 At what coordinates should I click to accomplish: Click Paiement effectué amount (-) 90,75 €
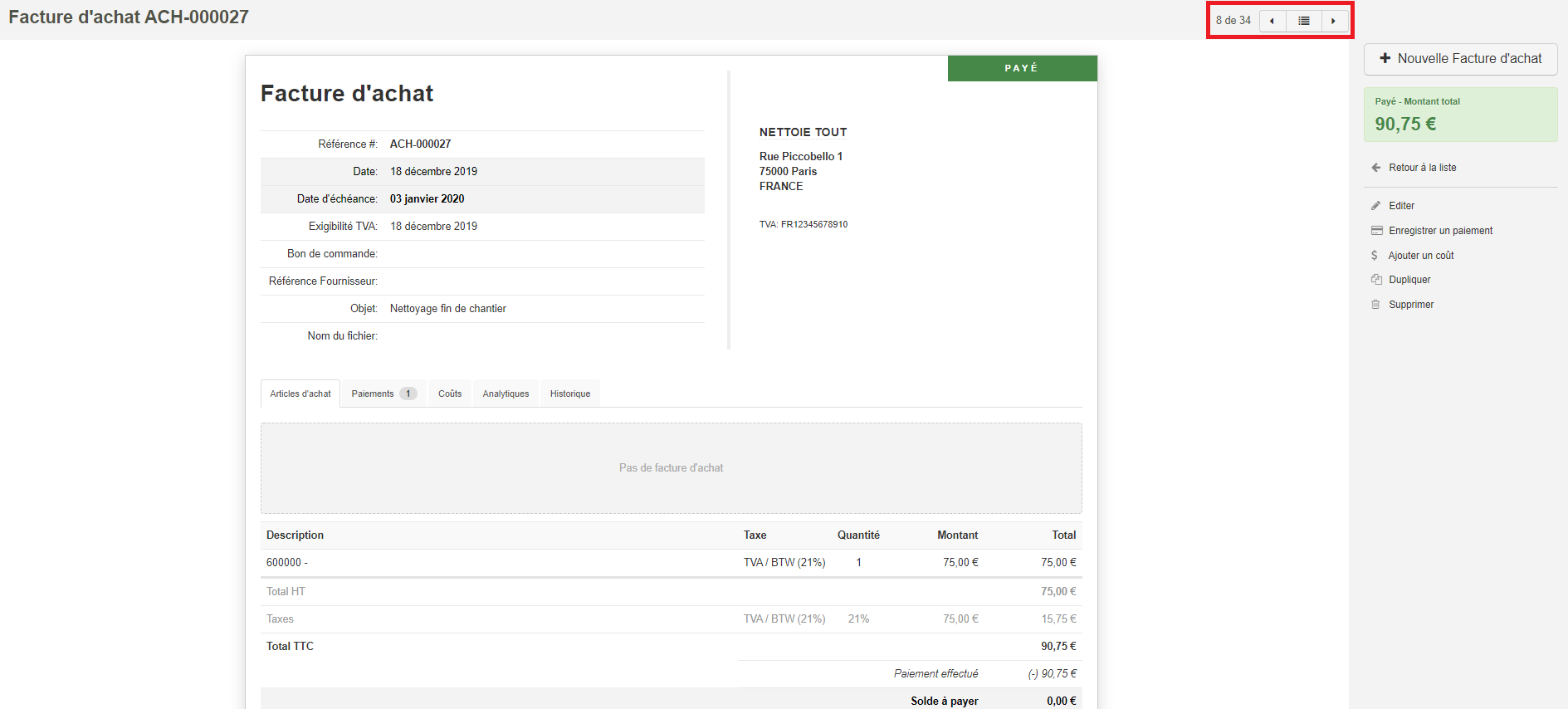coord(1052,674)
